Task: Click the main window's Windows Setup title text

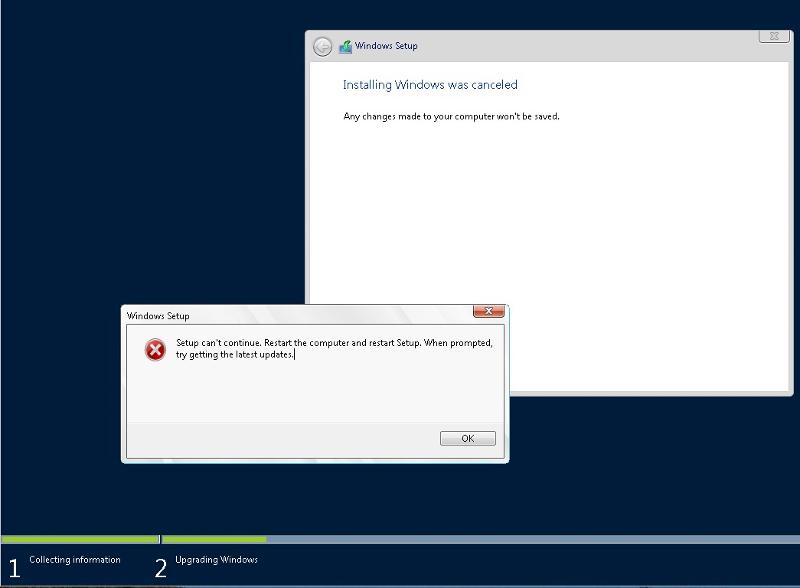Action: point(386,46)
